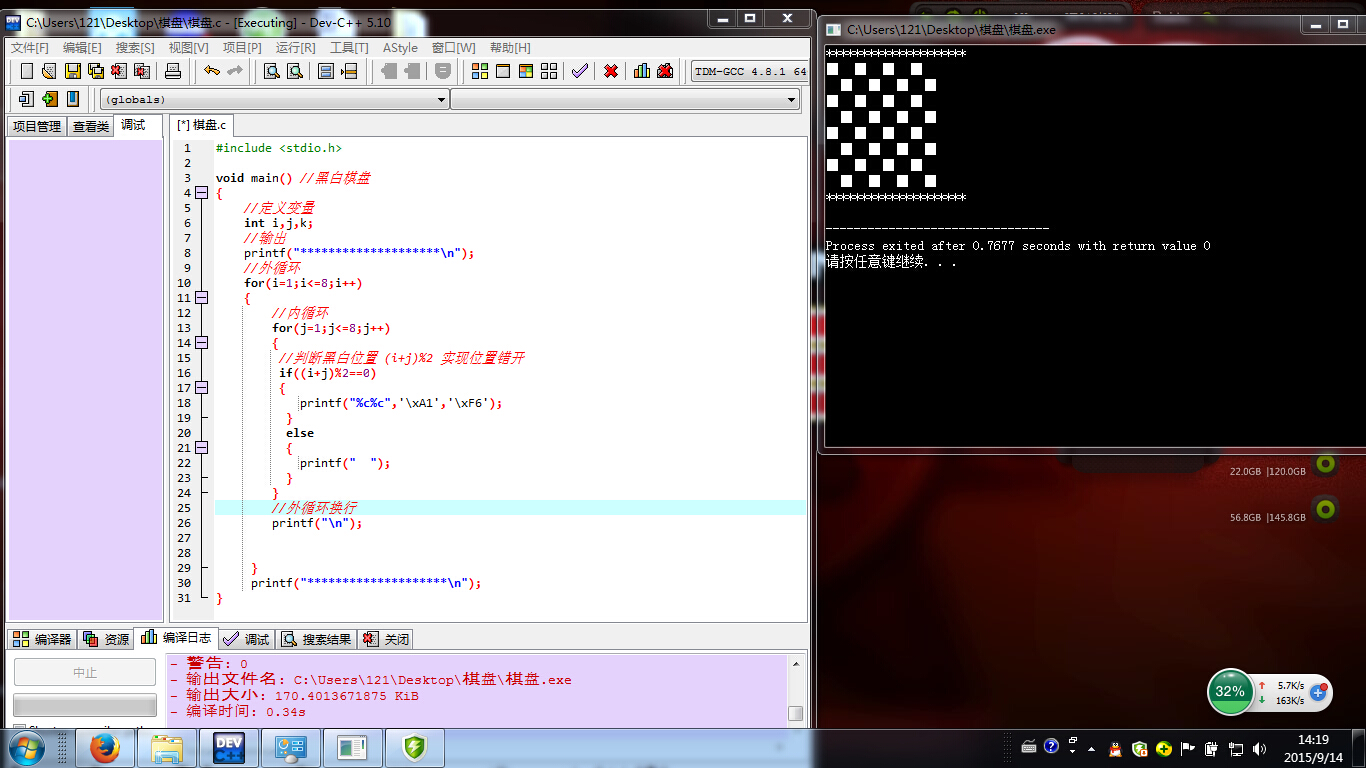The width and height of the screenshot is (1366, 768).
Task: Click the Compile icon with four squares
Action: tap(480, 71)
